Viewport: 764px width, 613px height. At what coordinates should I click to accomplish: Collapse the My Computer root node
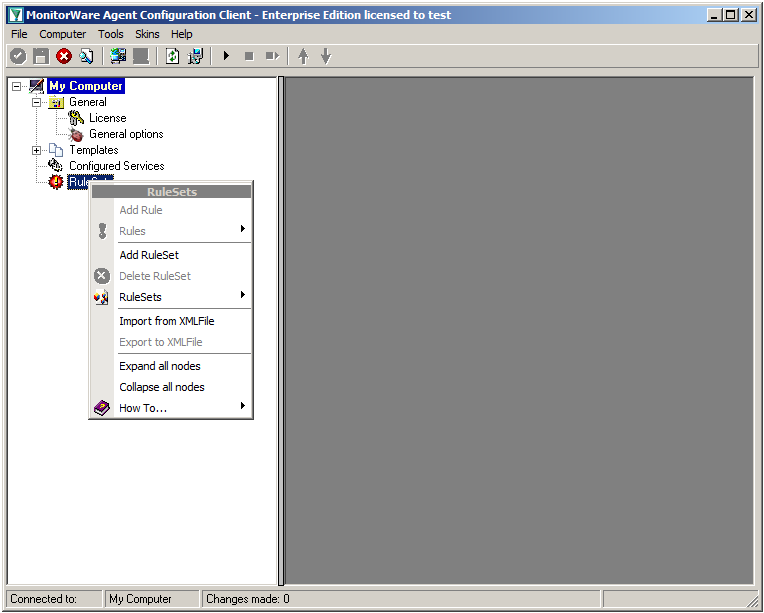(x=17, y=86)
